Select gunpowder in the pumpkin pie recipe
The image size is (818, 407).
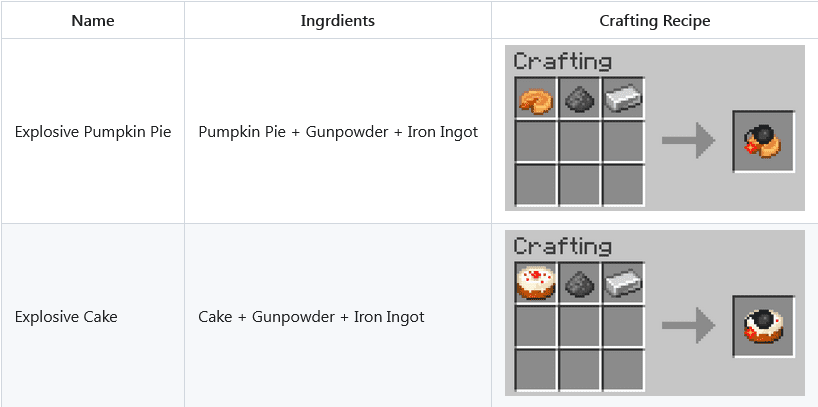(x=579, y=99)
